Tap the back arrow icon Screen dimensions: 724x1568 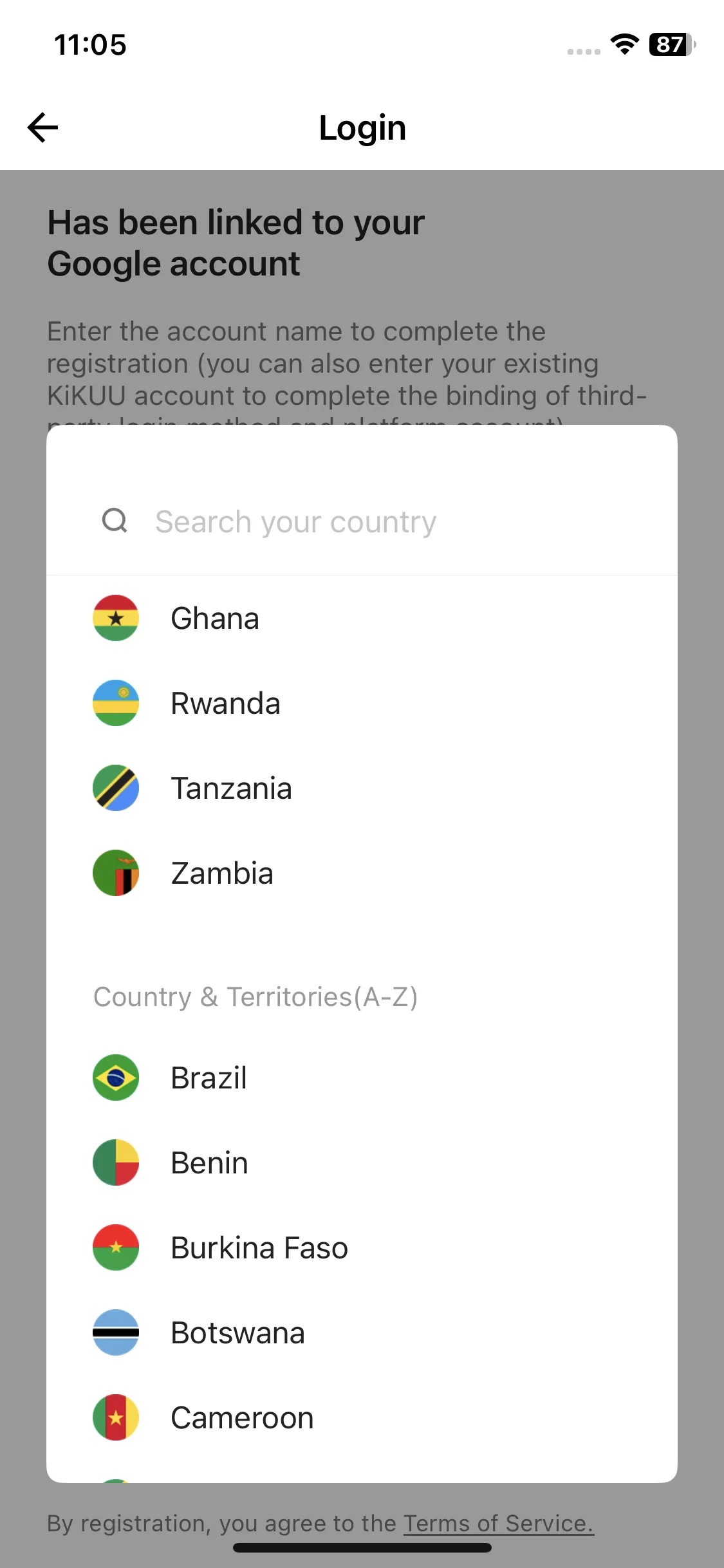pyautogui.click(x=43, y=127)
